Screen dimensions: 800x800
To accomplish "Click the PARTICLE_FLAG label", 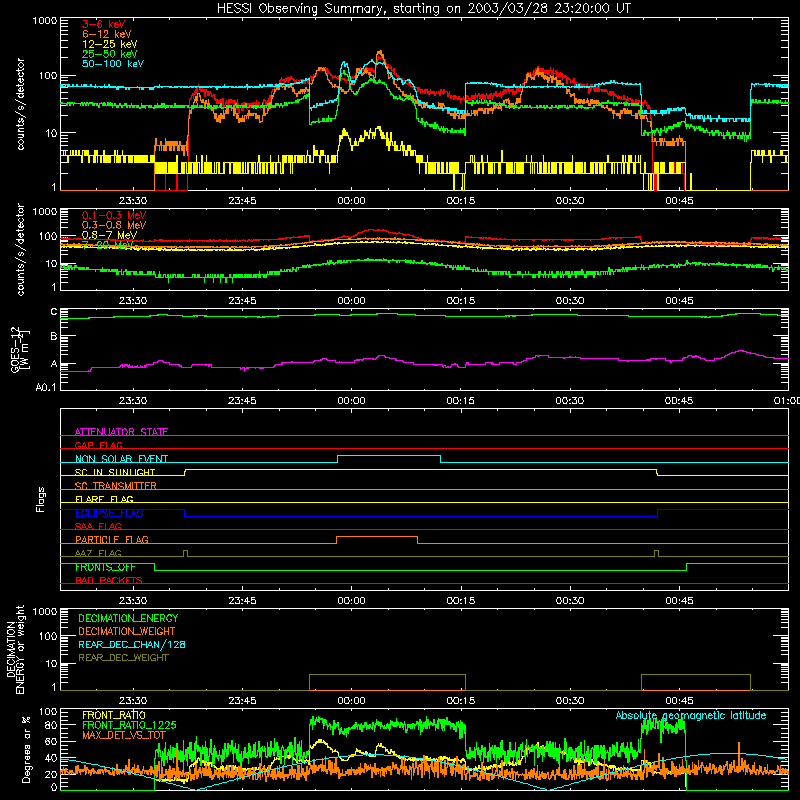I will [112, 539].
